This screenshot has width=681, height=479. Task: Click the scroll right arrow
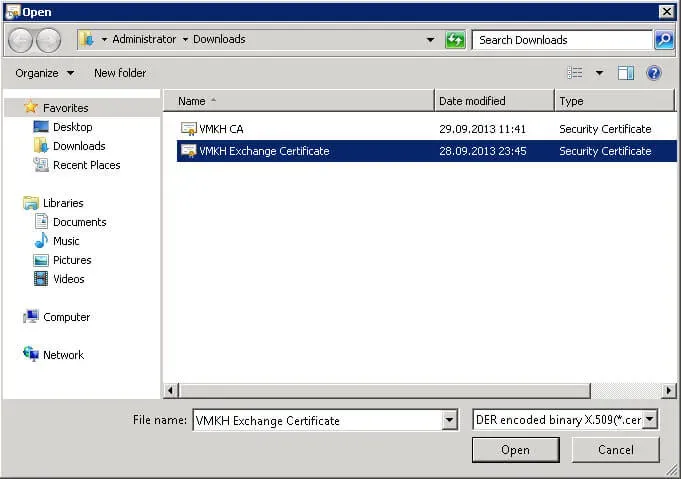tap(668, 391)
